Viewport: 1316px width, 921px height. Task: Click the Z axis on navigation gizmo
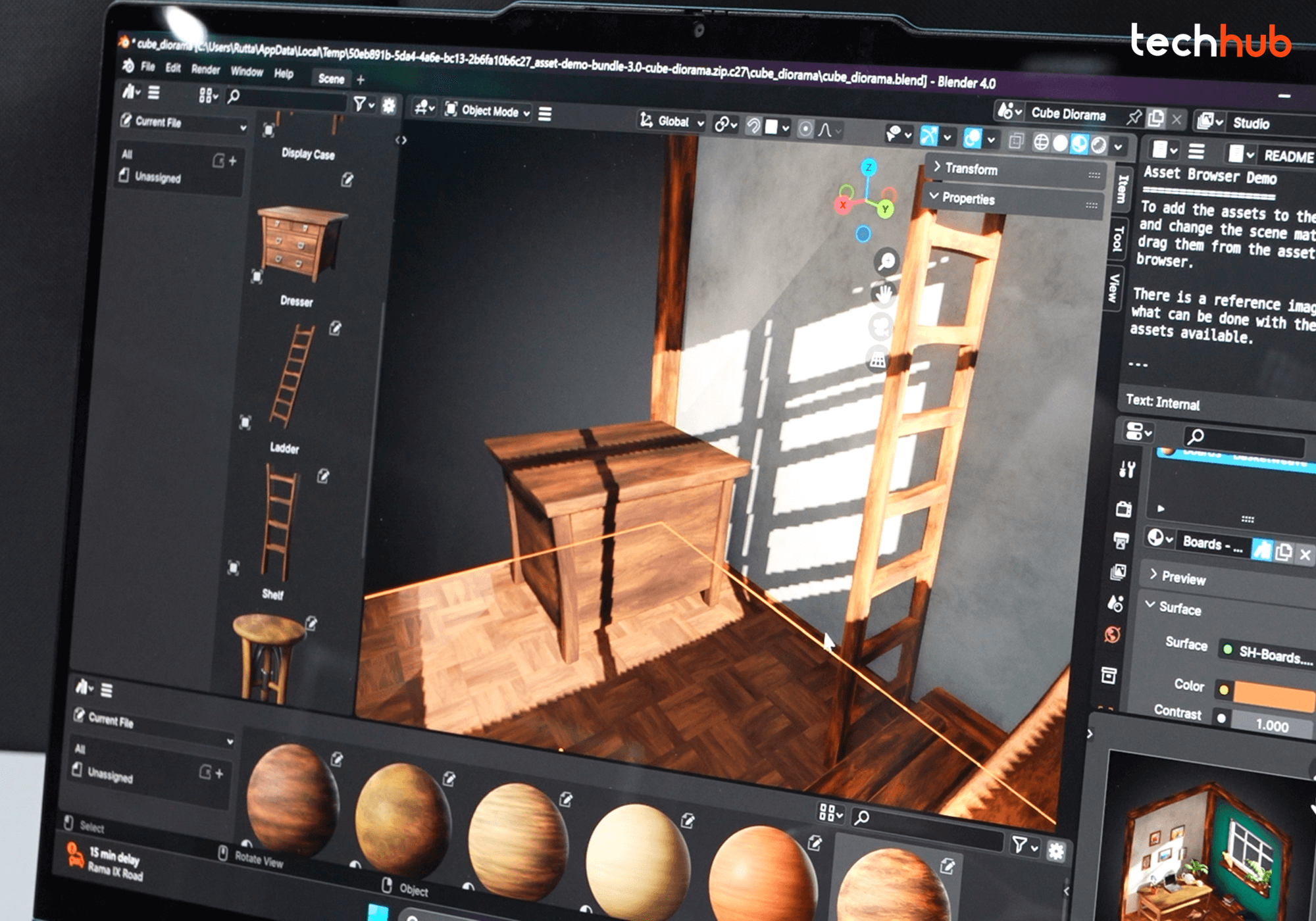point(869,167)
